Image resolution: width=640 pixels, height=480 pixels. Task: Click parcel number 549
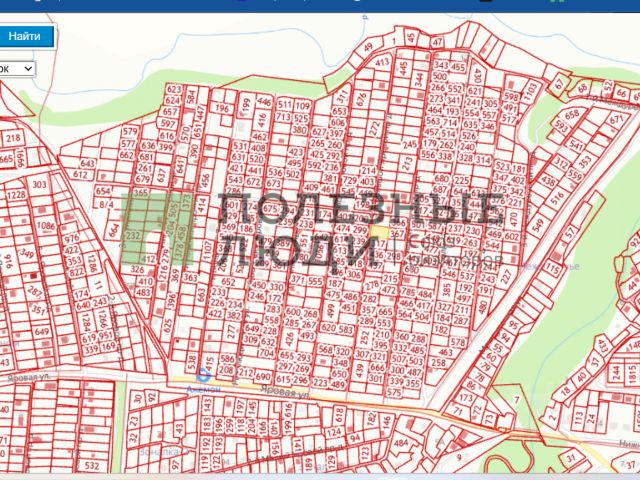pyautogui.click(x=538, y=226)
